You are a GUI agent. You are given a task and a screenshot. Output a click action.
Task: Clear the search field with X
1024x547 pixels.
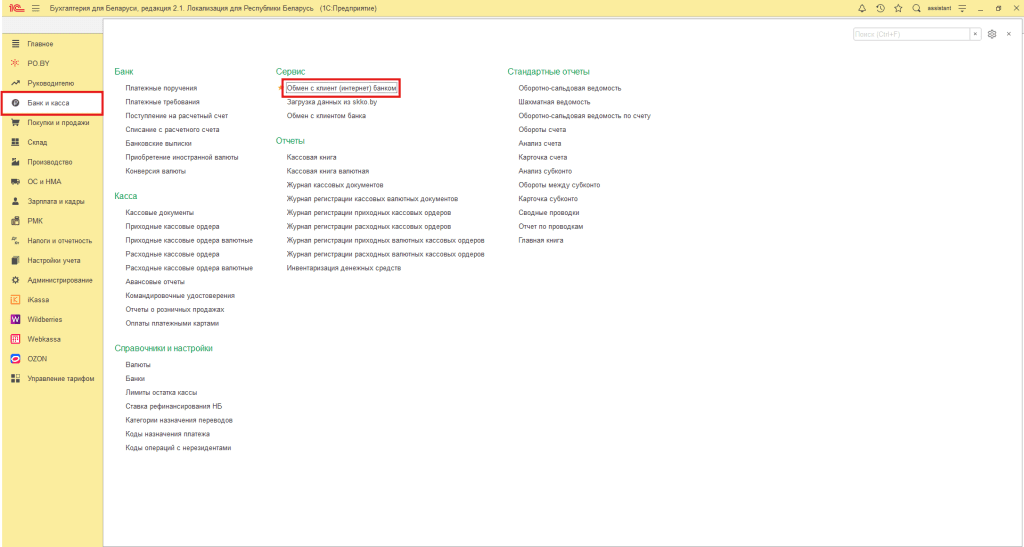point(975,34)
